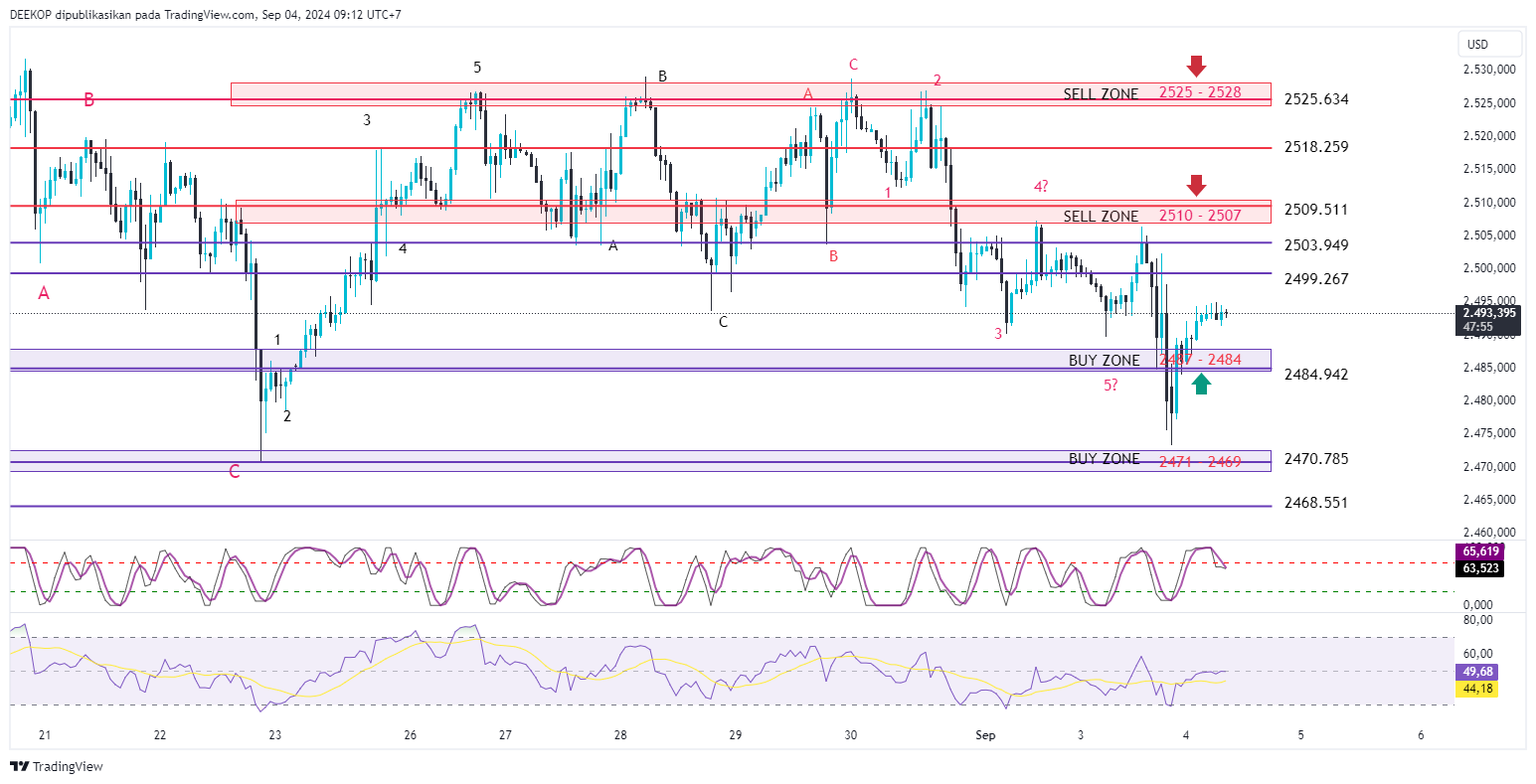Click the stochastic value tag 65,619
1536x784 pixels.
click(x=1480, y=550)
